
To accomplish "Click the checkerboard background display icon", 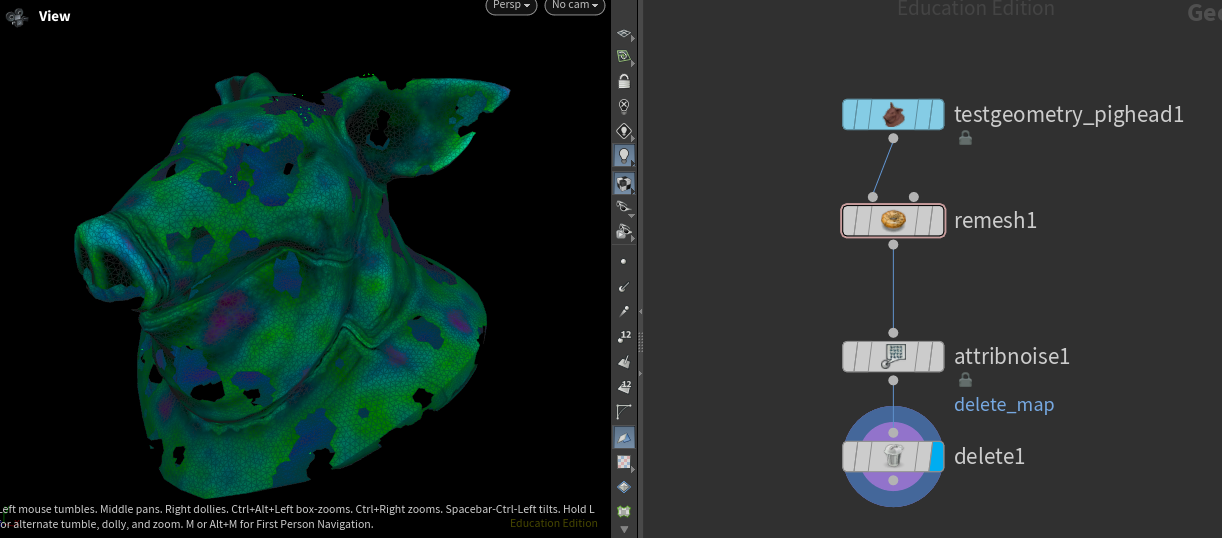I will click(624, 462).
